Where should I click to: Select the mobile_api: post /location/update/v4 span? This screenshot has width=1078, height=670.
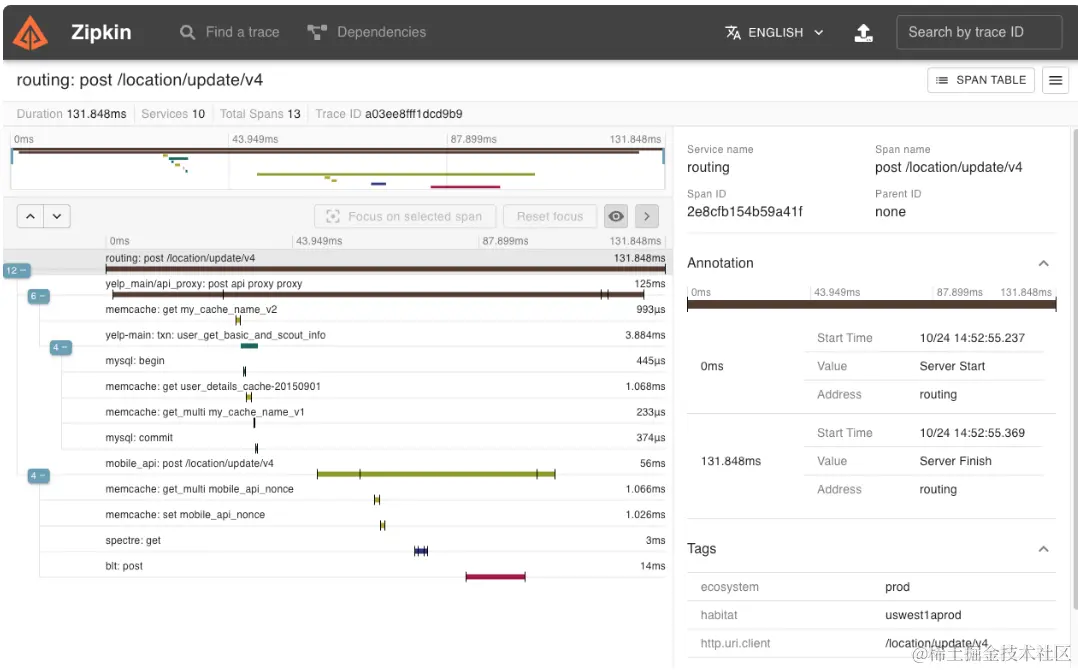pyautogui.click(x=385, y=467)
